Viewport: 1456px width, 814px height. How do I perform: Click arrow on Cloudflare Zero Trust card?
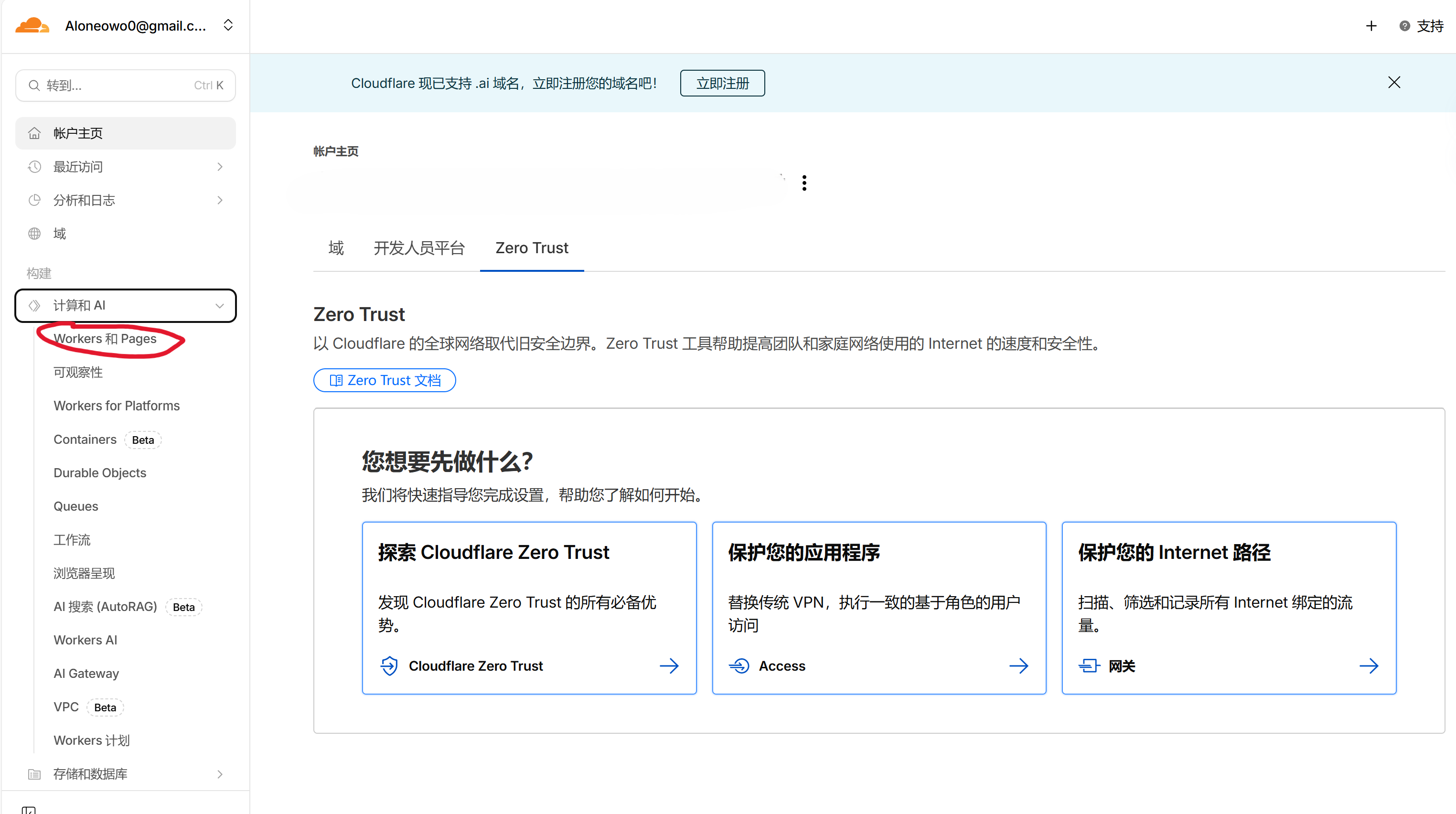[669, 666]
